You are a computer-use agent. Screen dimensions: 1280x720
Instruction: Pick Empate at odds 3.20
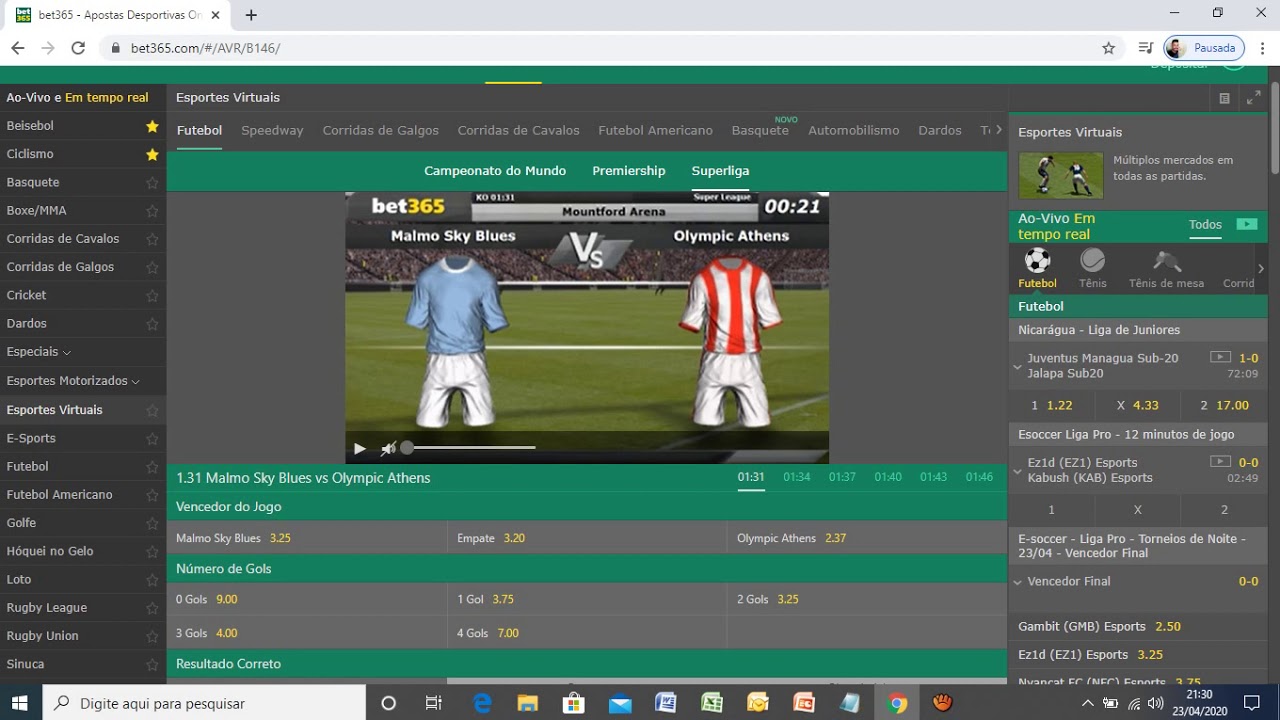point(587,538)
